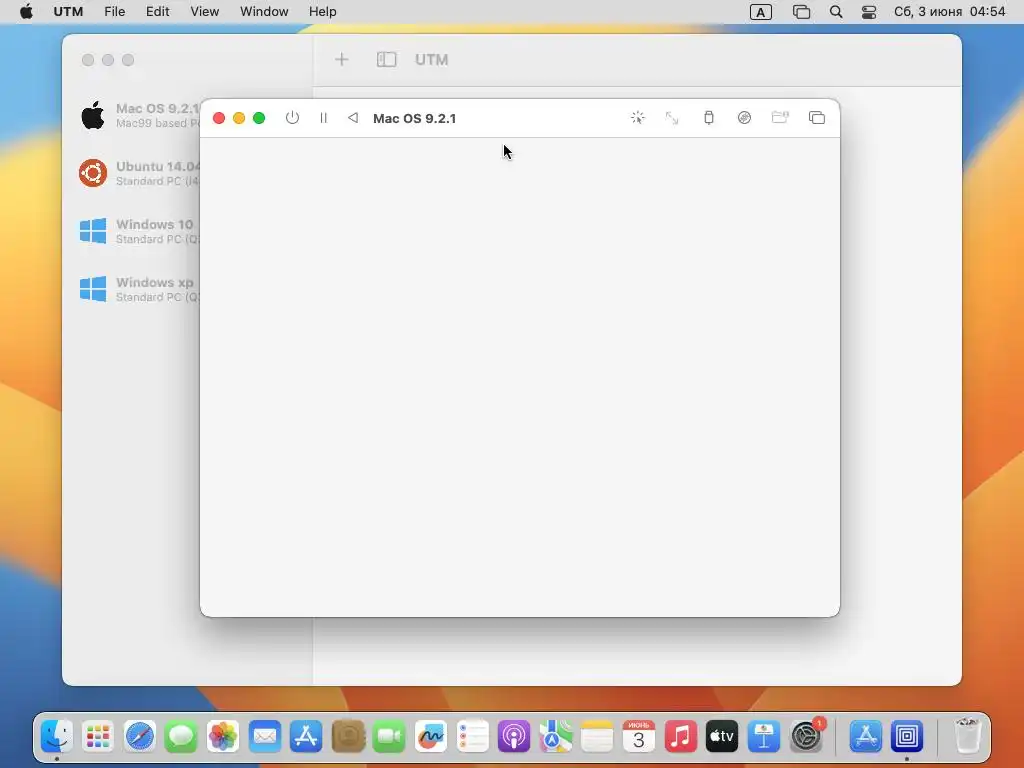Open Stage Manager menu bar icon
This screenshot has width=1024, height=768.
(x=801, y=12)
